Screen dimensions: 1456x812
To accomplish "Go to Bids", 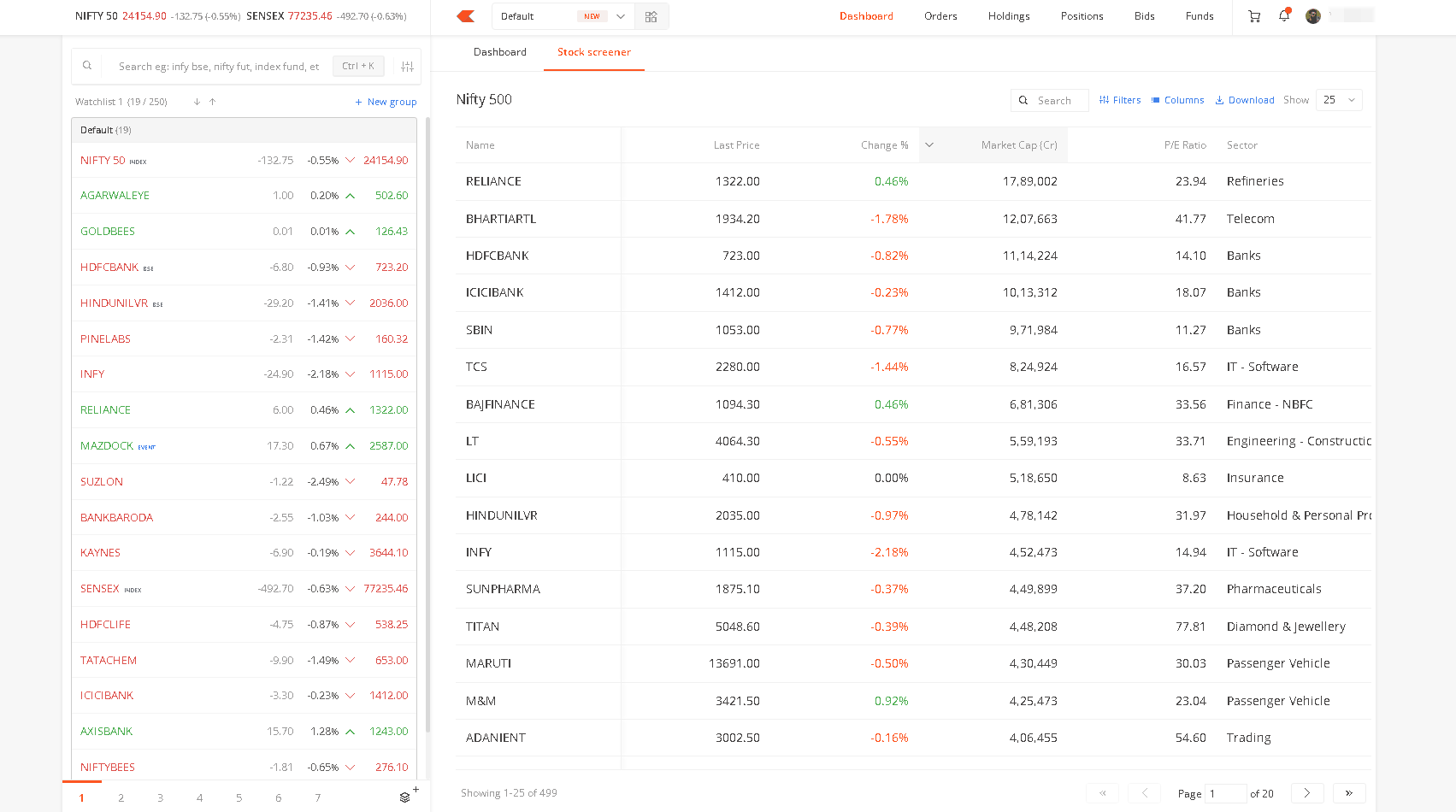I will 1145,16.
